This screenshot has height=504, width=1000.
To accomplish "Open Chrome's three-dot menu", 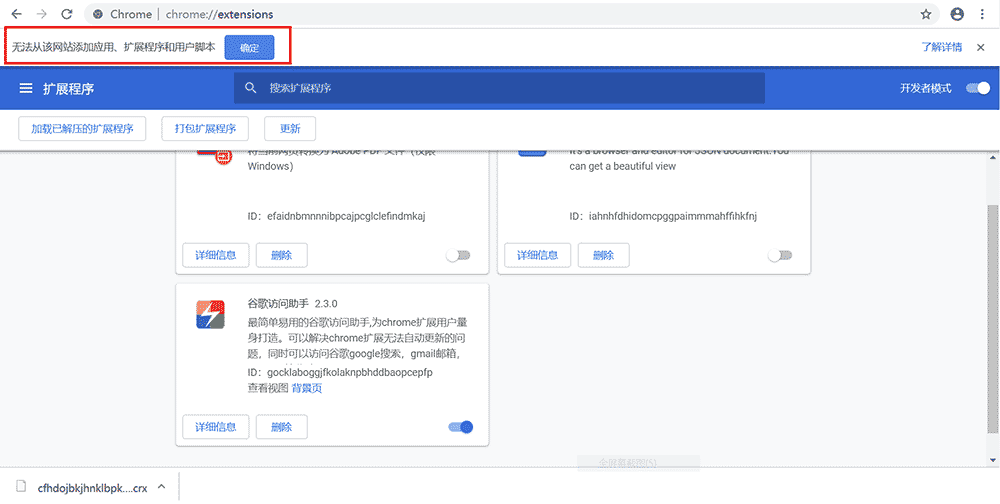I will 982,14.
